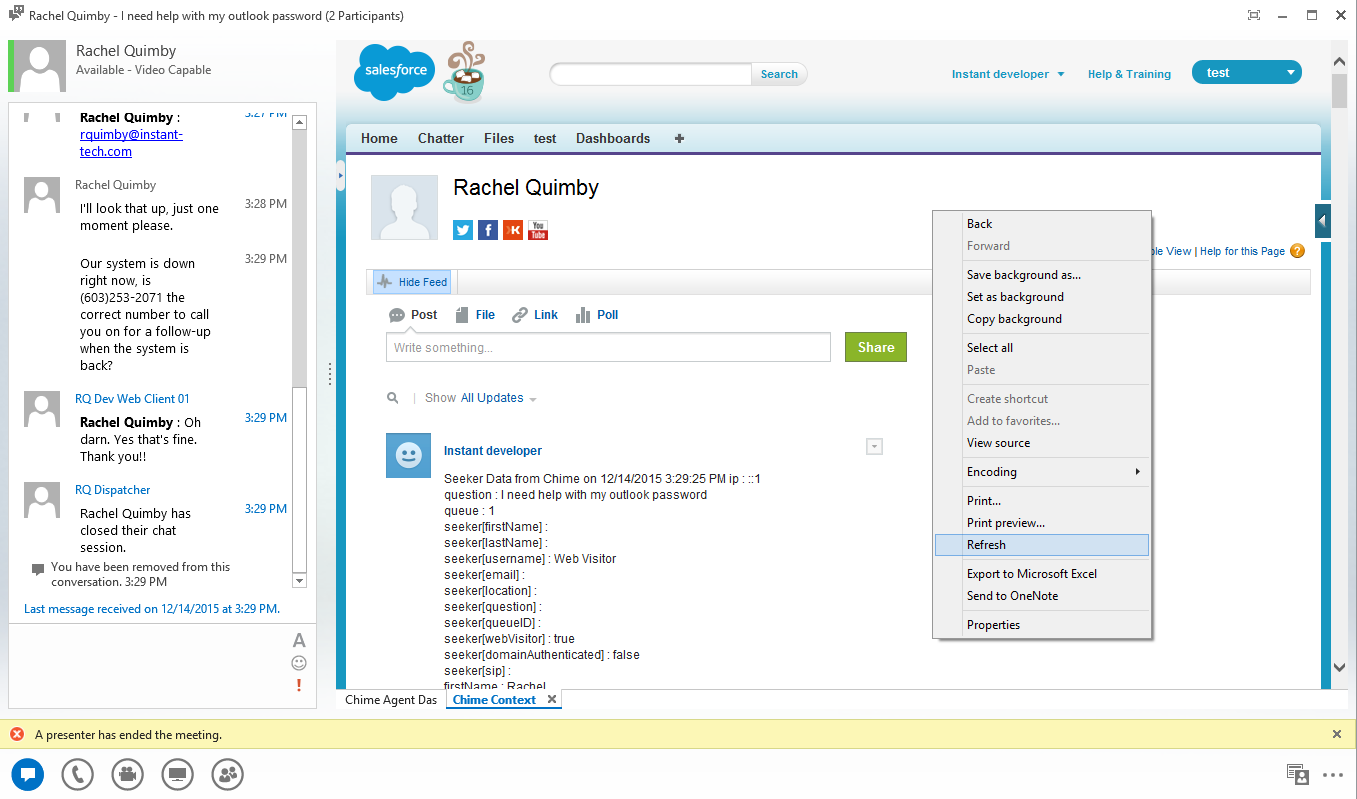The image size is (1357, 799).
Task: Click the Twitter icon under Rachel Quimby
Action: coord(463,230)
